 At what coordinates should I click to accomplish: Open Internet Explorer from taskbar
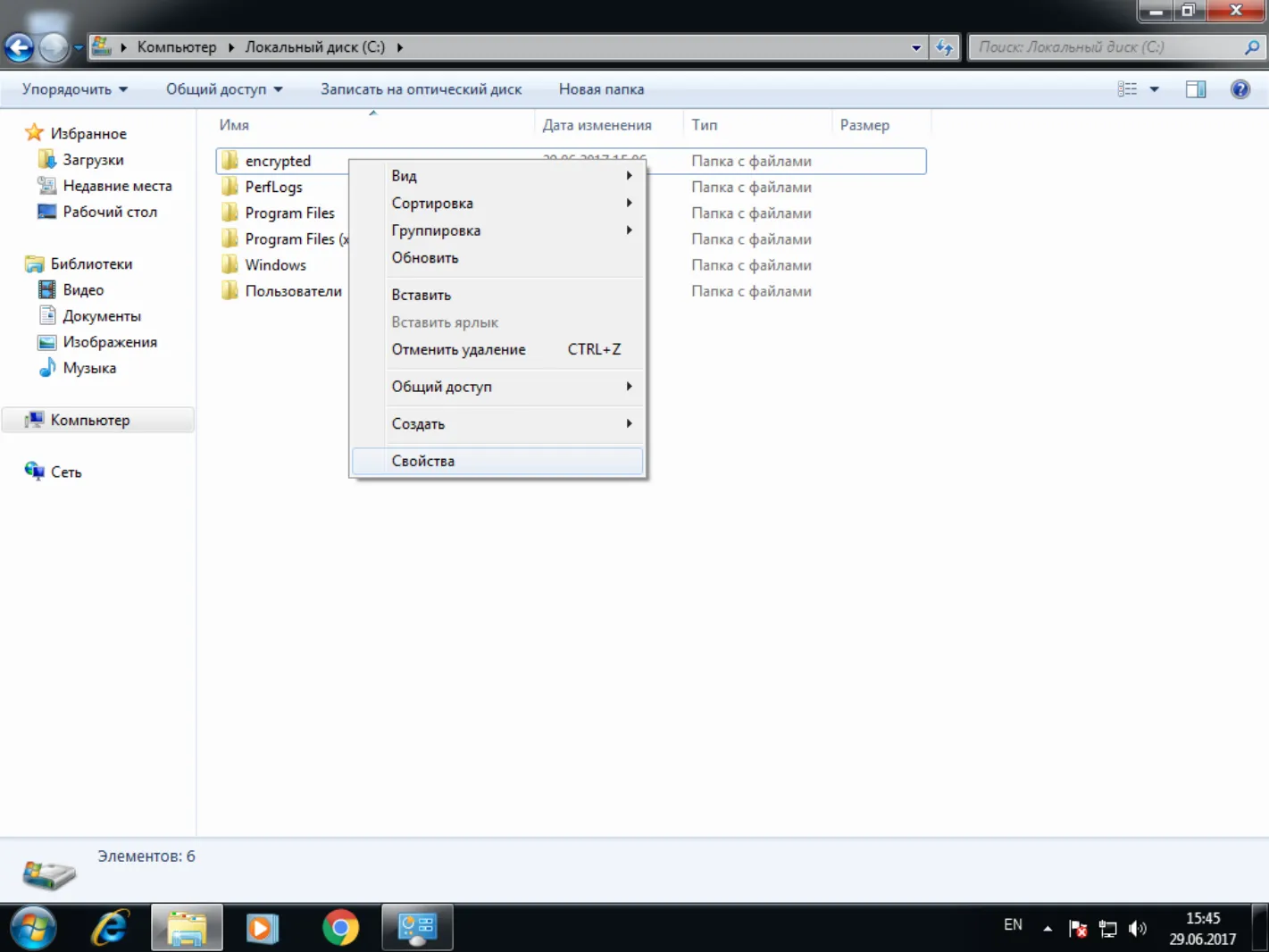point(111,928)
